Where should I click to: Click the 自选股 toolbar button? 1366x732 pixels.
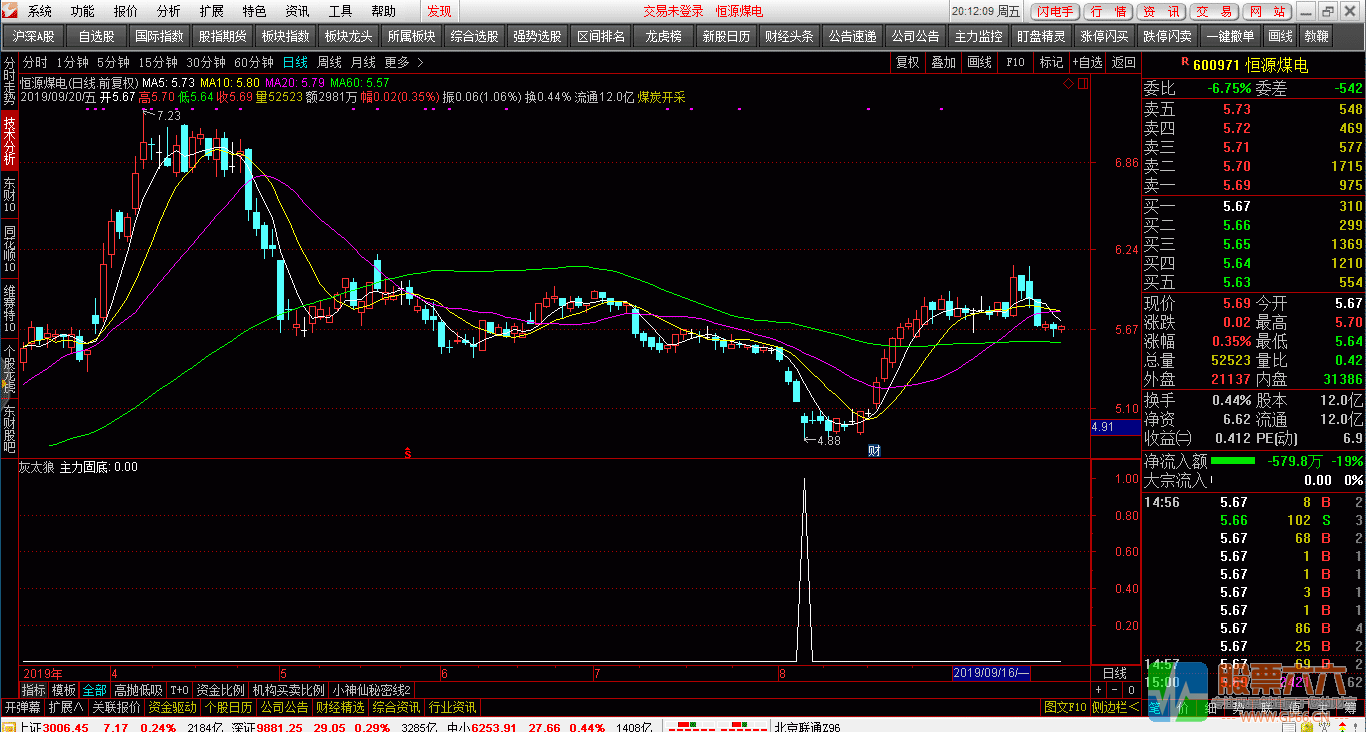coord(96,36)
